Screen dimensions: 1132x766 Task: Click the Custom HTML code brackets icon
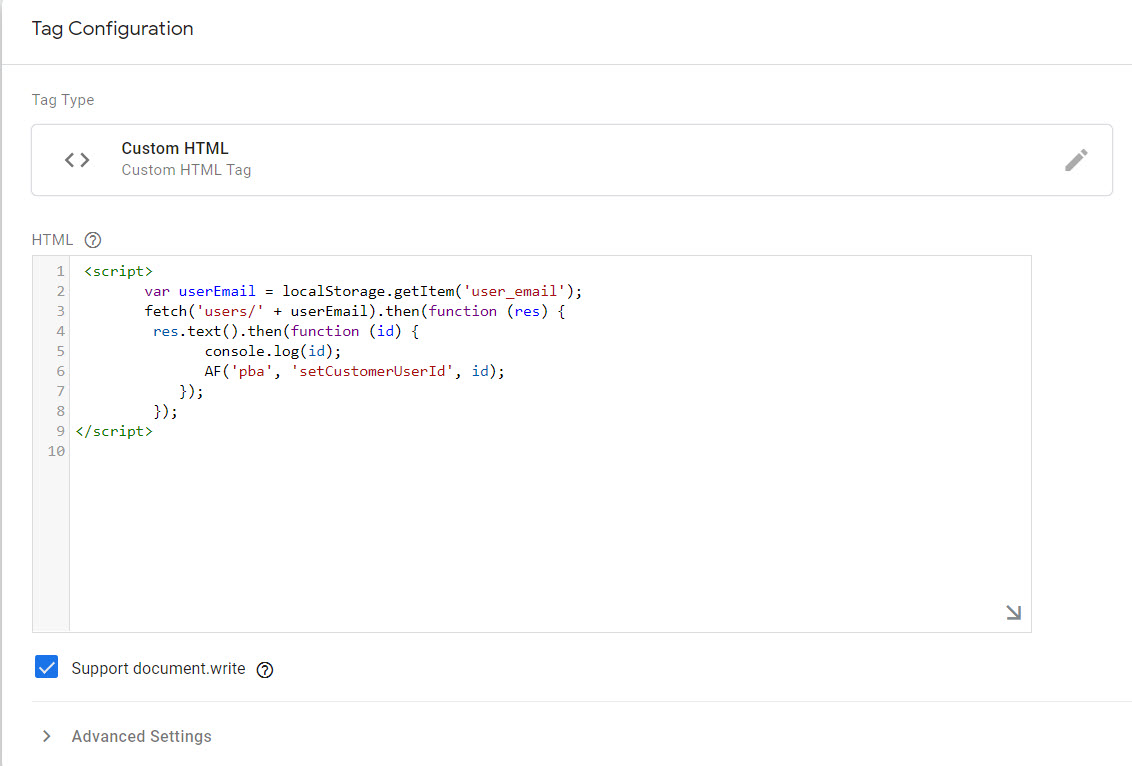pyautogui.click(x=77, y=160)
